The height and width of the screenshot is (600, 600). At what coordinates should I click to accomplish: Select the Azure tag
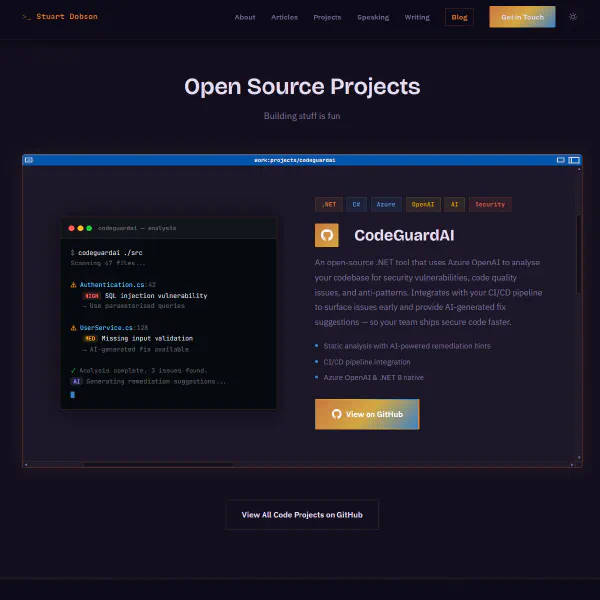(386, 204)
